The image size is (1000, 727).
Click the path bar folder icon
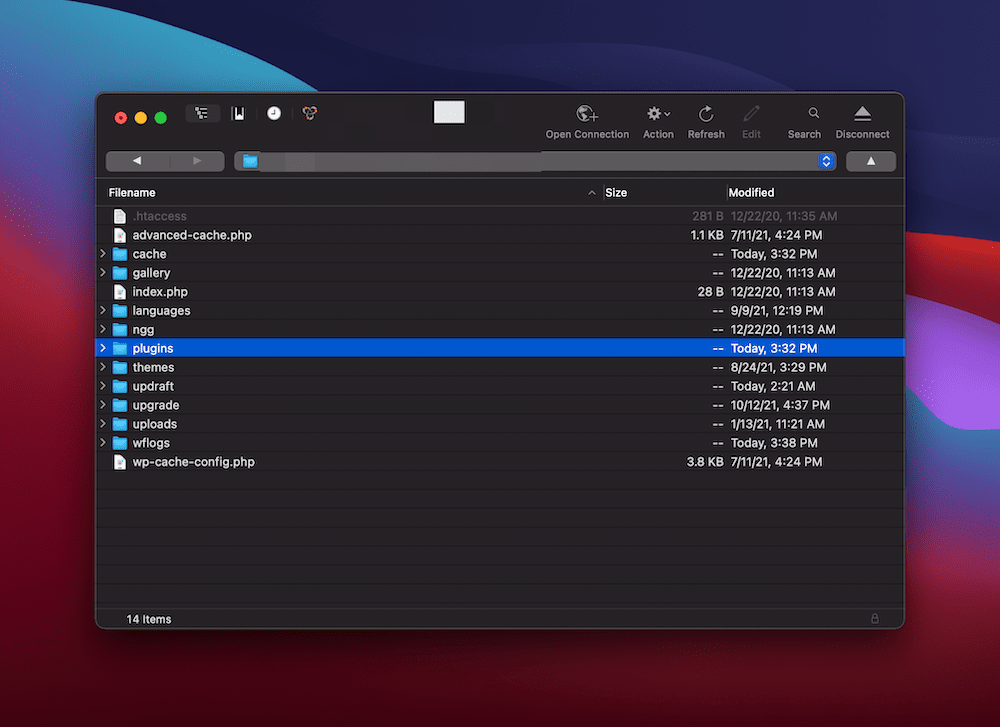pos(250,161)
